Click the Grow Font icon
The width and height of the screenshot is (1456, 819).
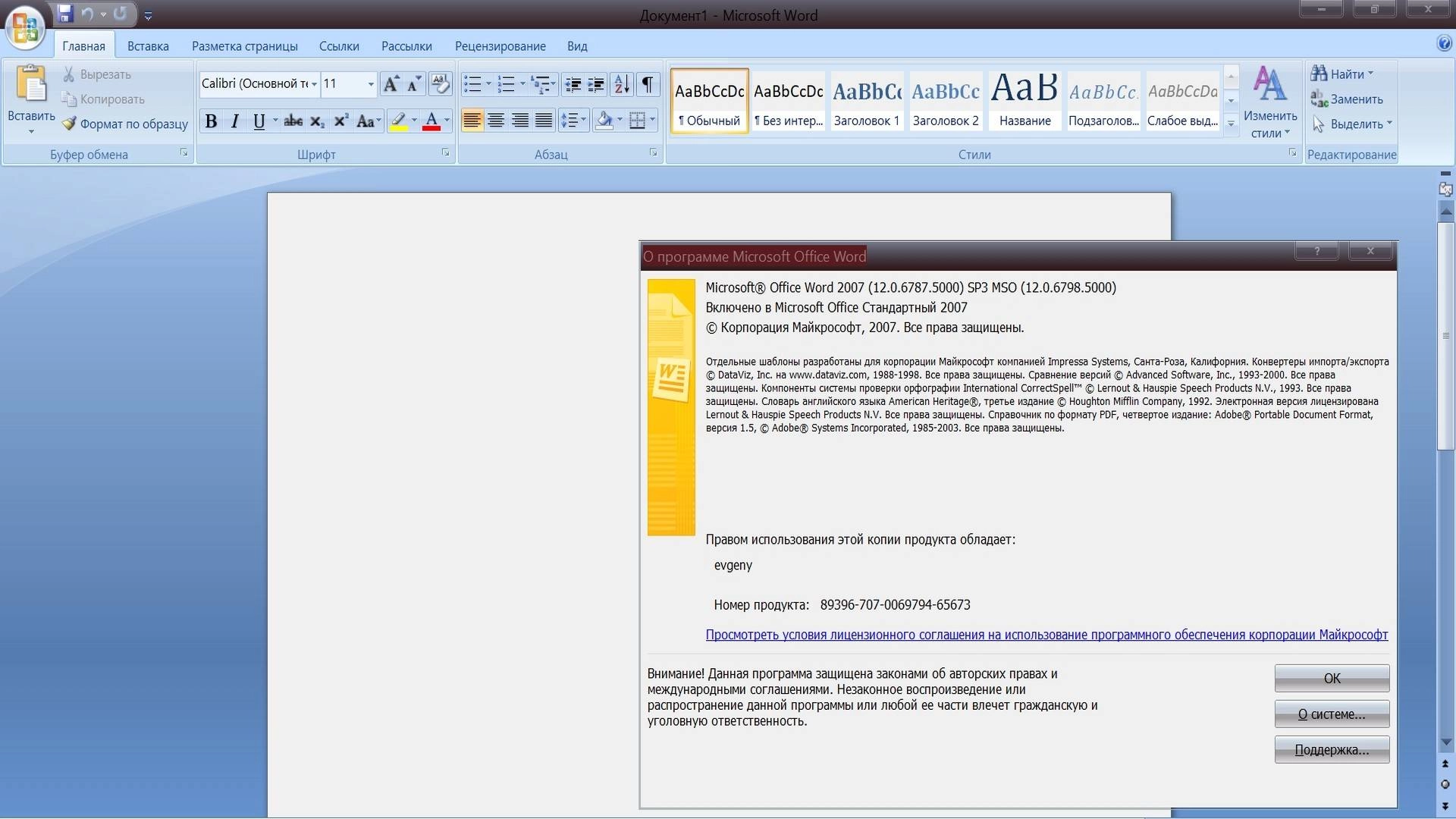pyautogui.click(x=391, y=83)
